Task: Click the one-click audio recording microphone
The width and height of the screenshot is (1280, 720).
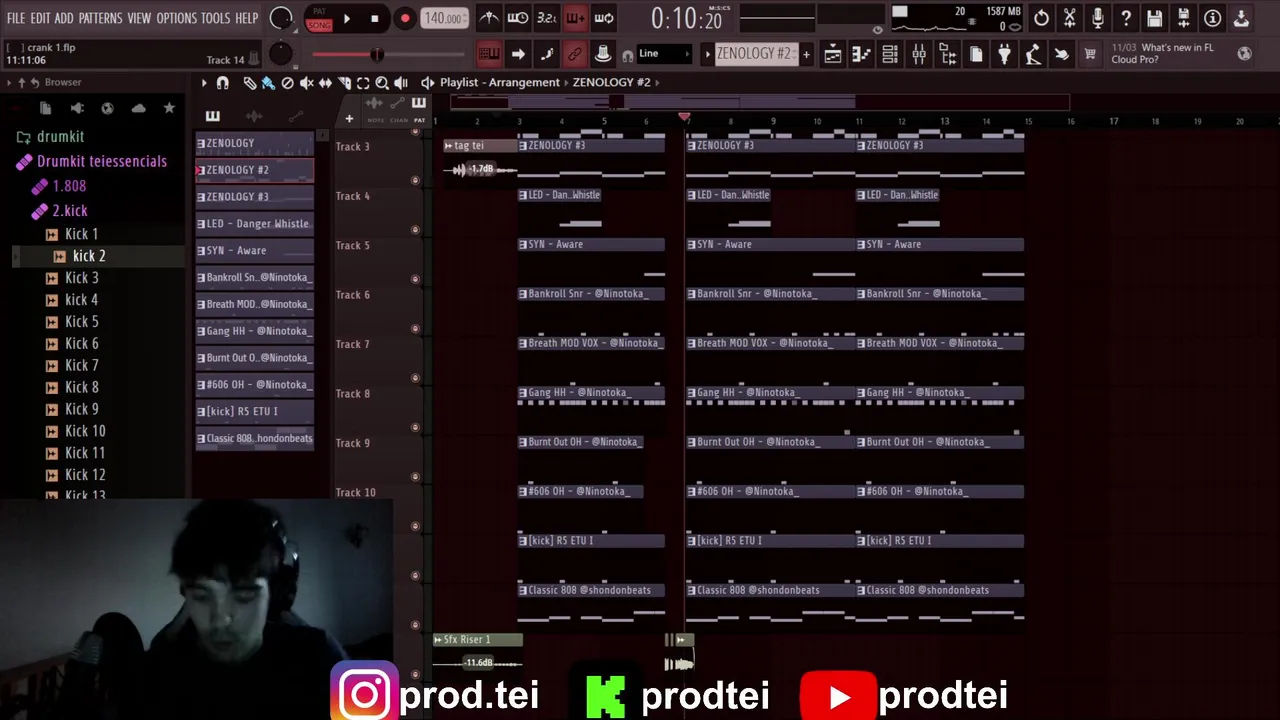Action: point(1098,18)
